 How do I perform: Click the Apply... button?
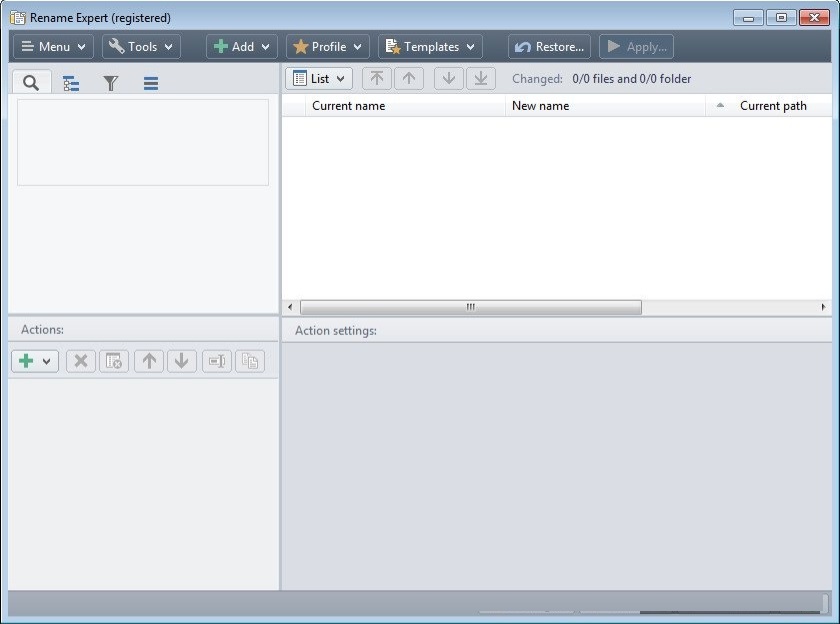pos(636,47)
